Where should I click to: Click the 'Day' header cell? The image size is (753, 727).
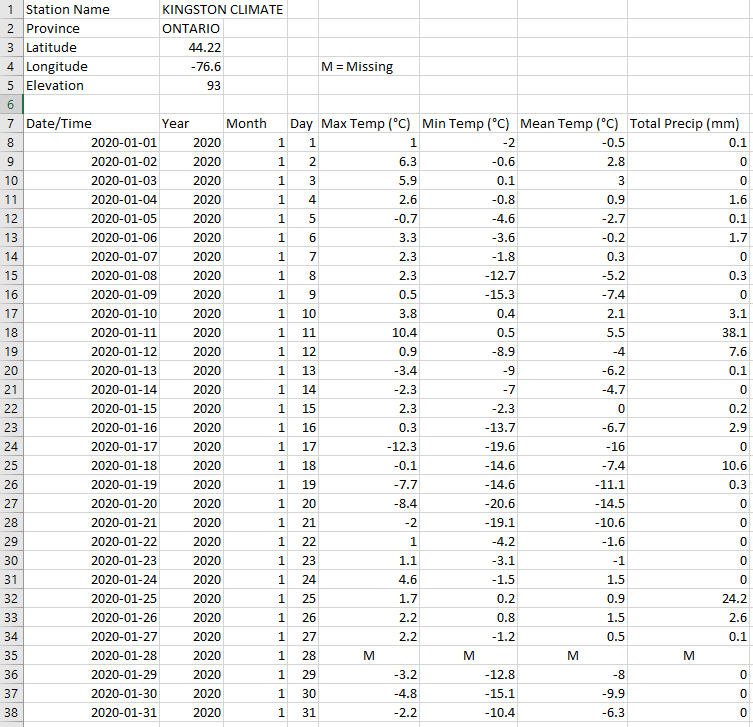point(303,123)
